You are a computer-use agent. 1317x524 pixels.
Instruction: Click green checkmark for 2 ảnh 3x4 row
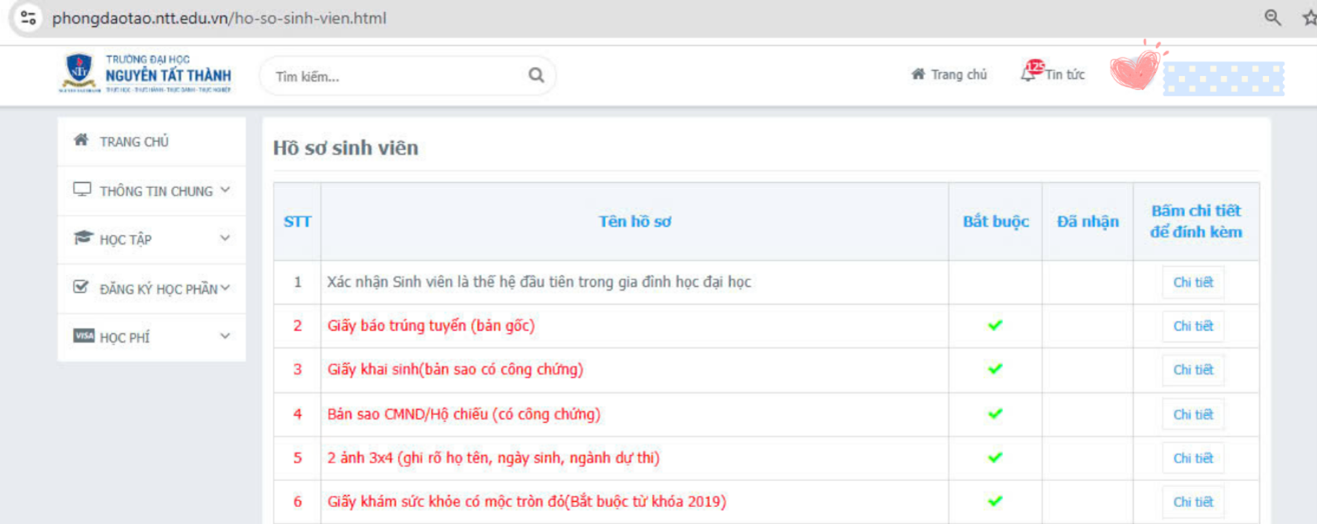click(x=994, y=457)
